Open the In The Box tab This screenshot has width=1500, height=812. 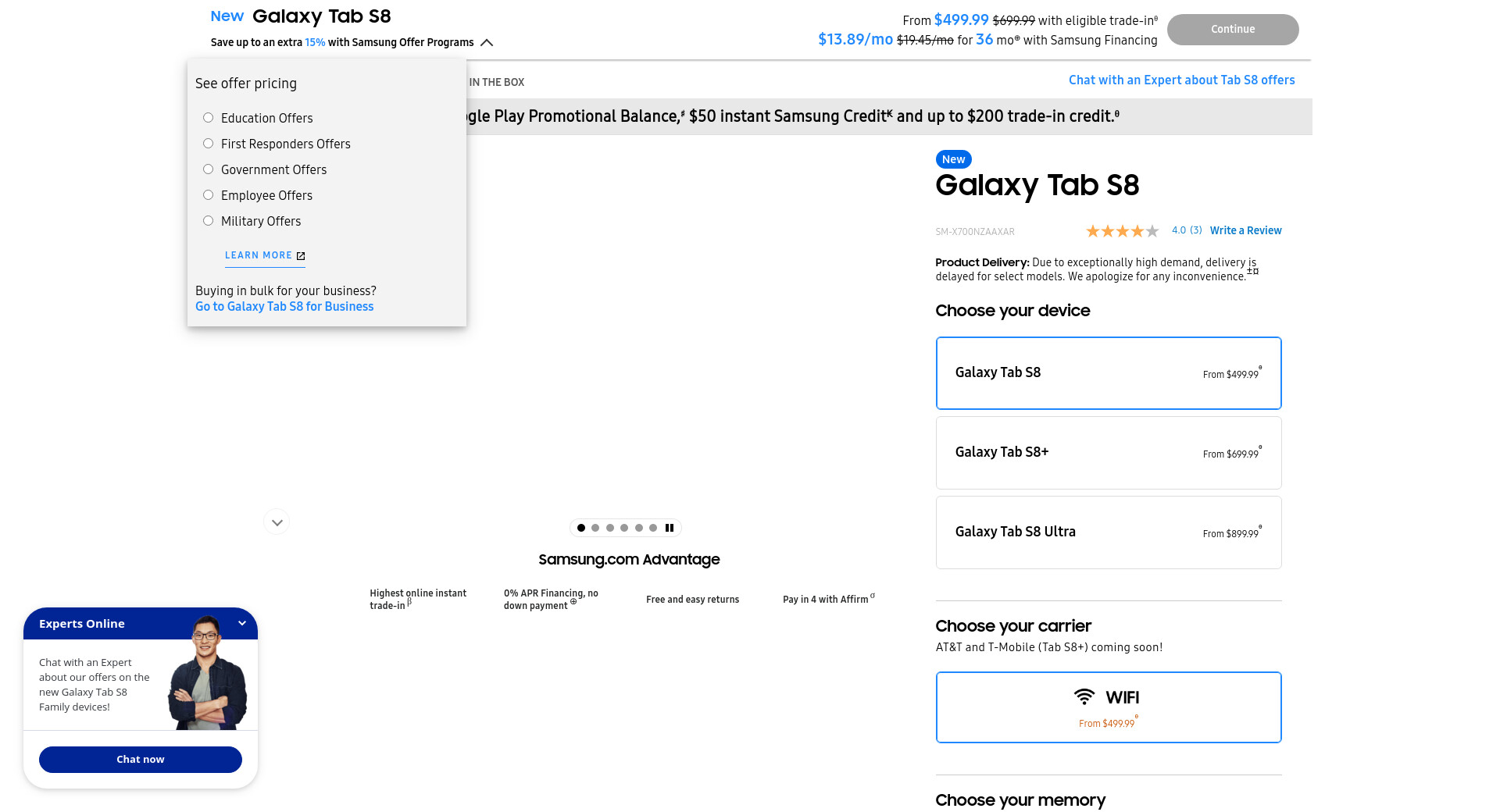click(497, 82)
